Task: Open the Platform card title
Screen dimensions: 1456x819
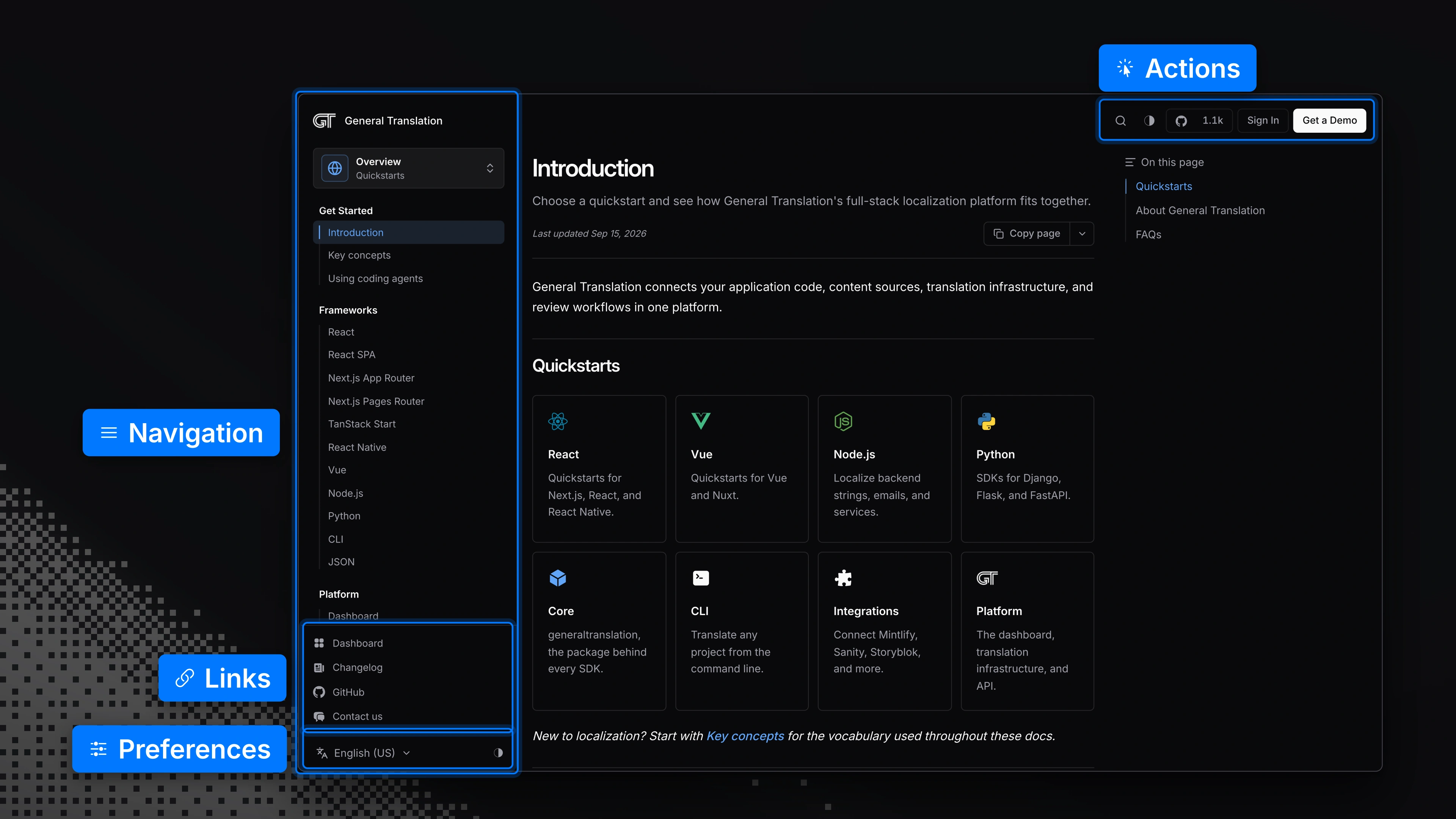Action: tap(999, 611)
